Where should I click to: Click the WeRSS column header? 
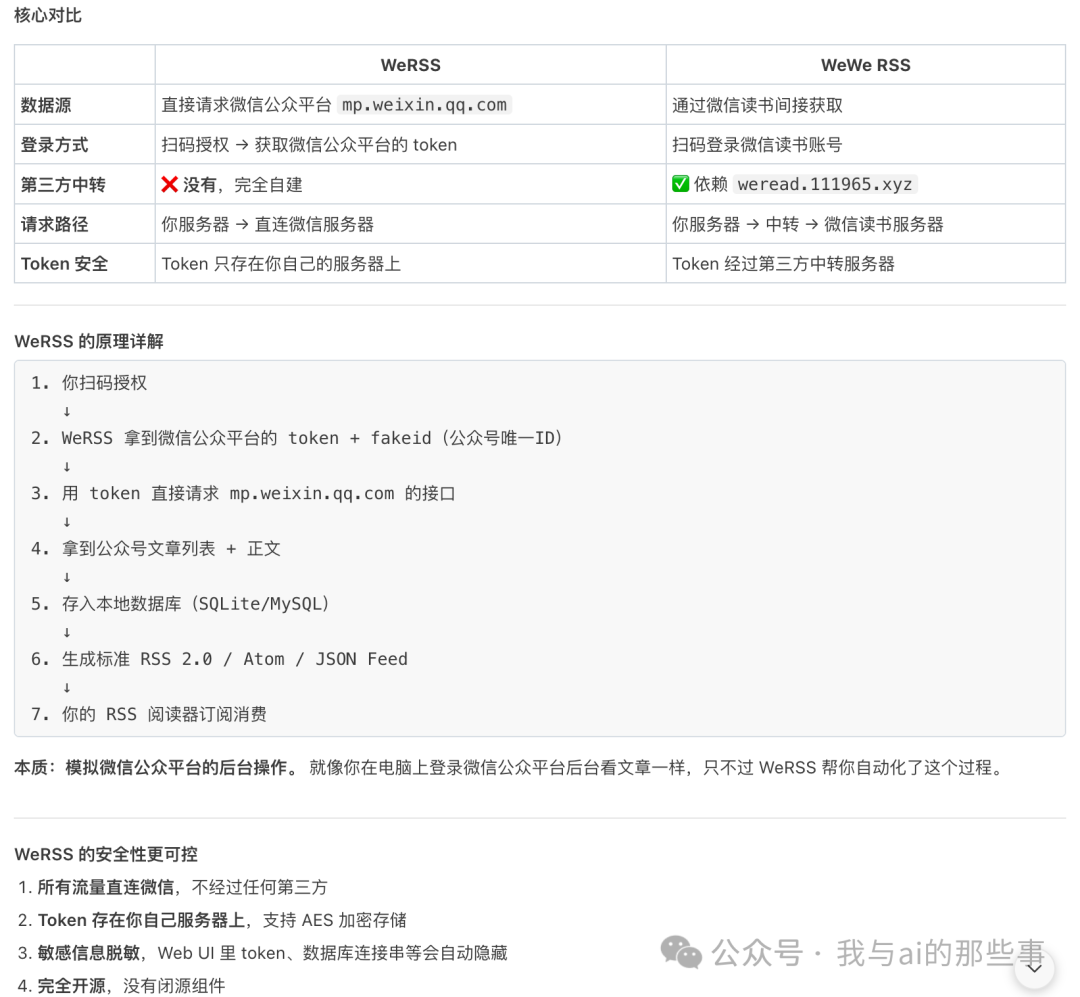click(x=411, y=65)
